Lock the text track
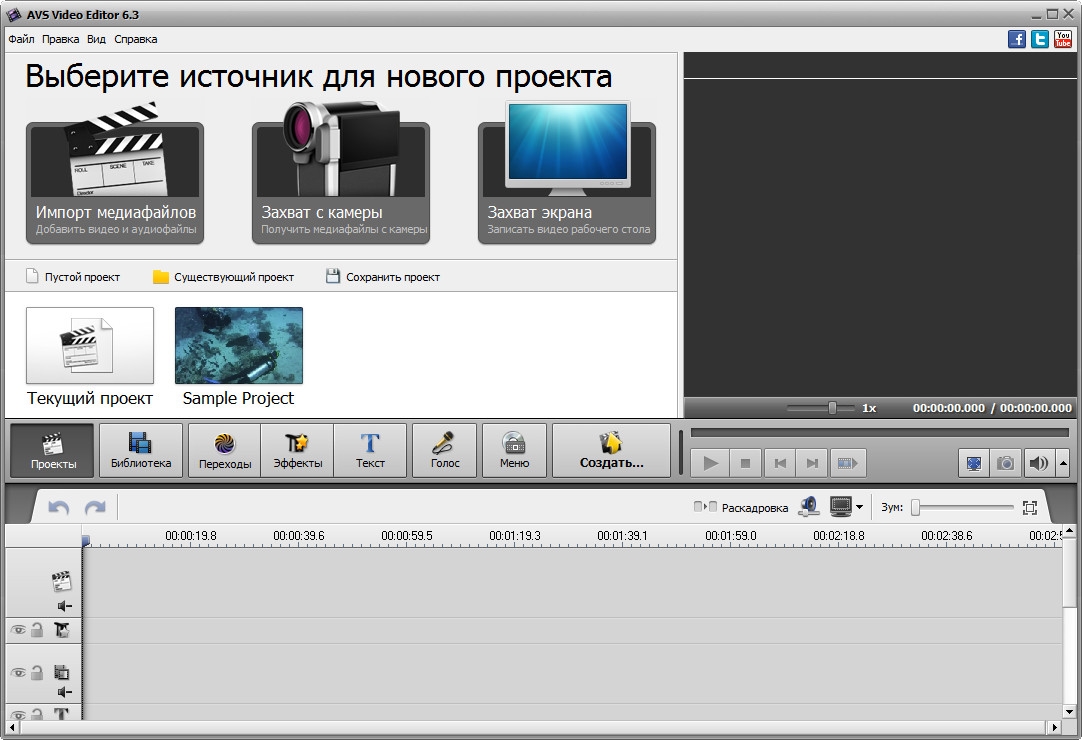Screen dimensions: 1082x740 tap(37, 714)
